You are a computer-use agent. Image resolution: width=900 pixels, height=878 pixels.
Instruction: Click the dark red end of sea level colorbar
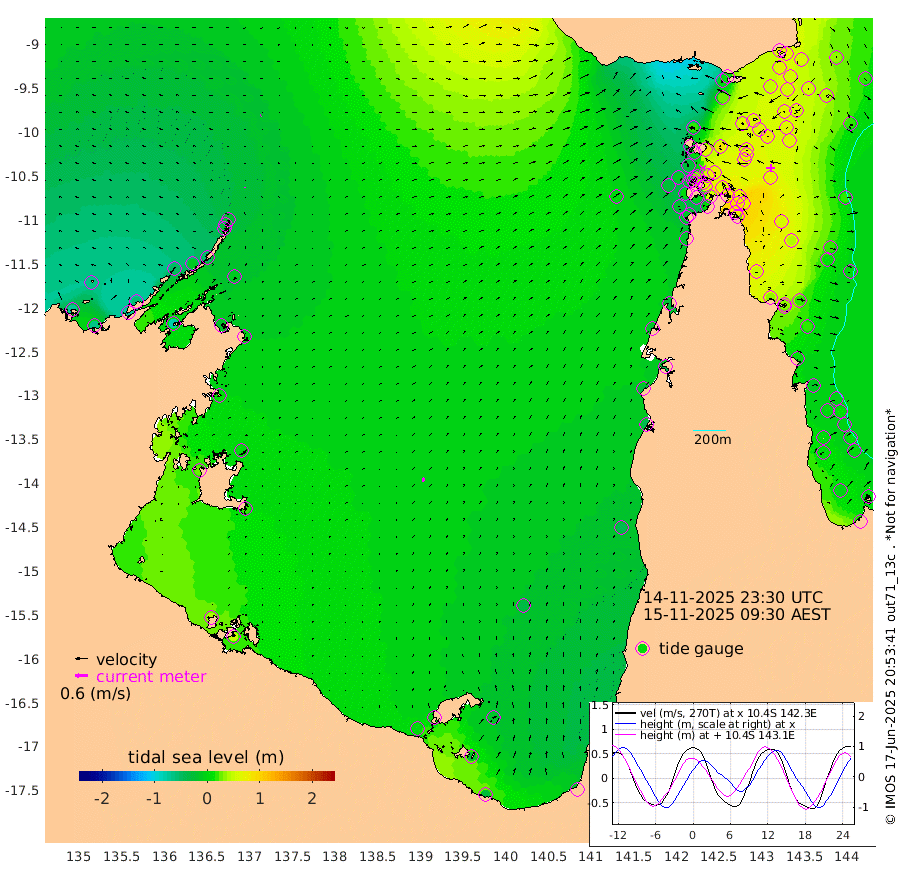pos(330,776)
